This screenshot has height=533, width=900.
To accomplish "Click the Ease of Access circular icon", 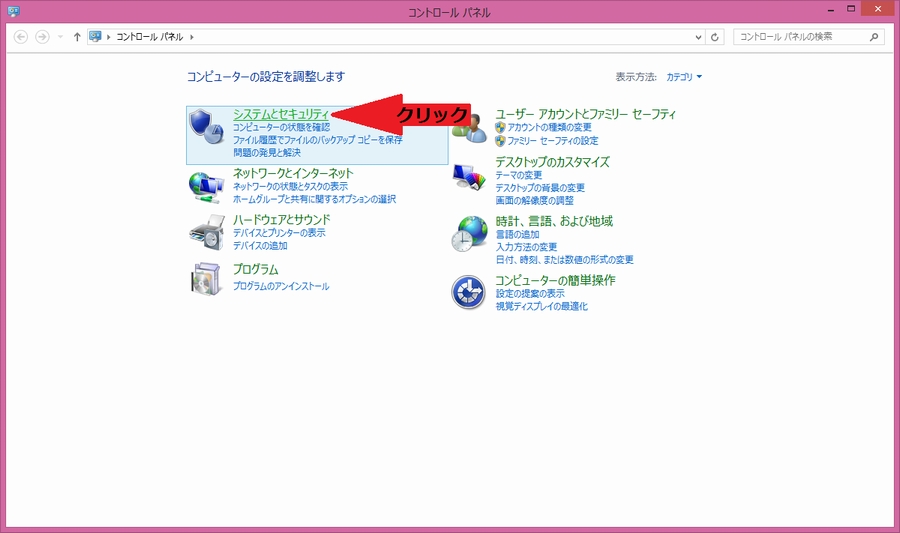I will 468,292.
